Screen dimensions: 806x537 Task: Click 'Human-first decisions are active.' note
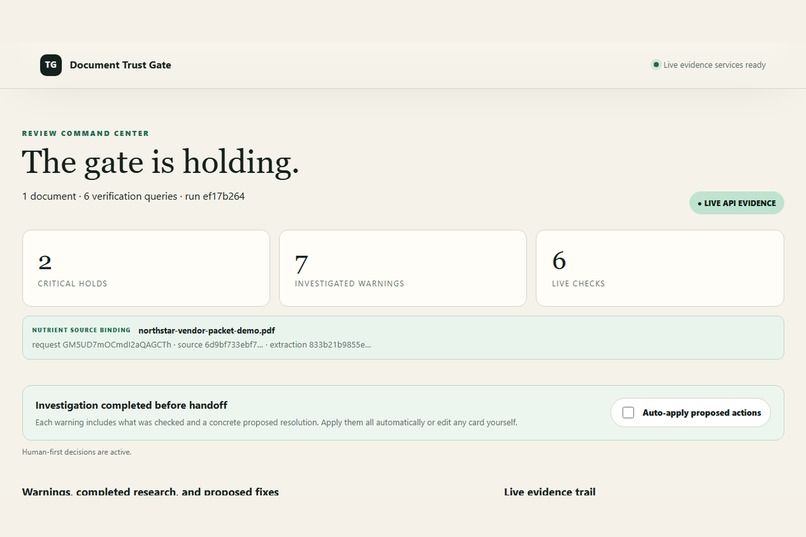pos(77,452)
